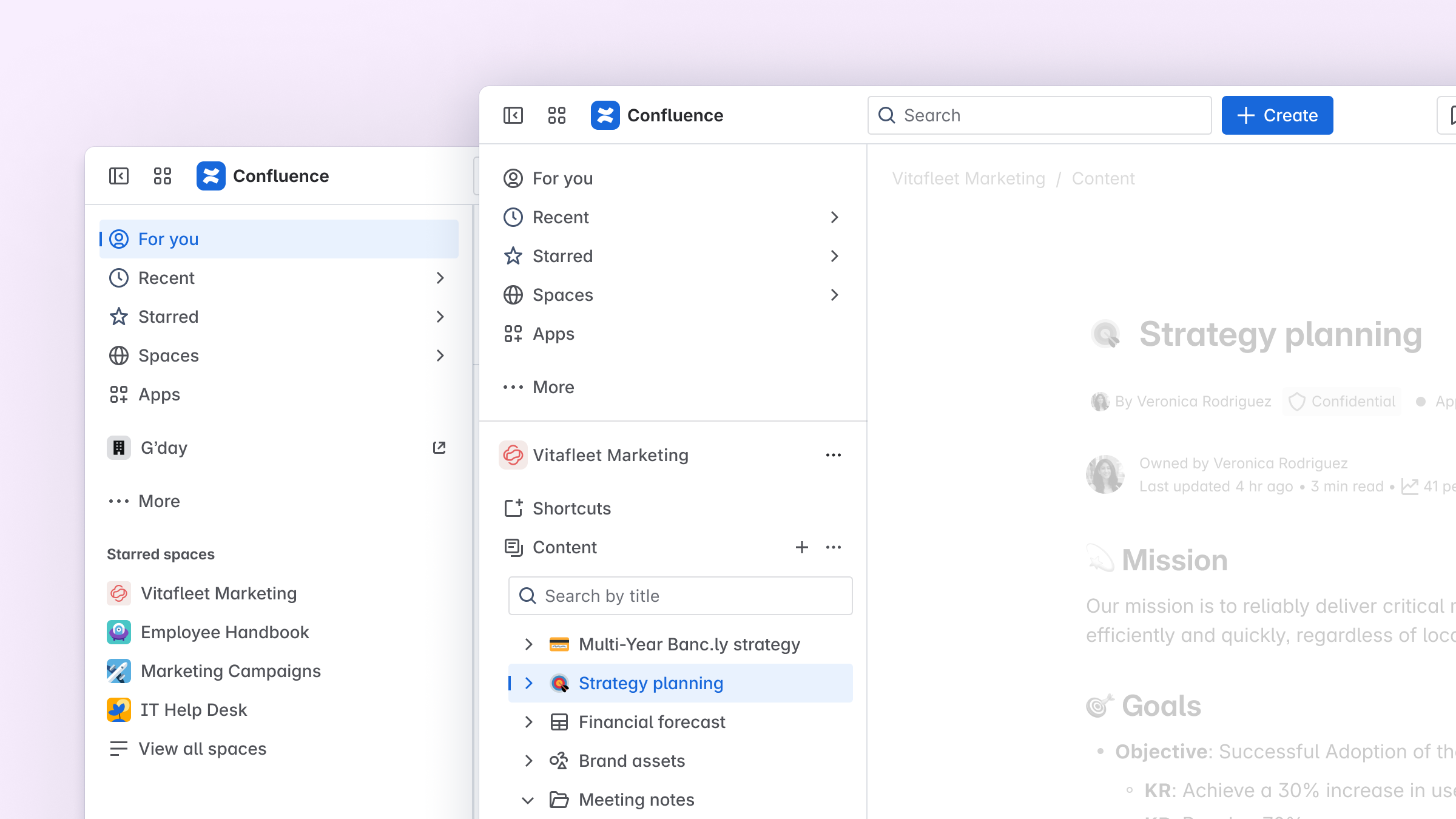
Task: Click the Confluence logo in front window
Action: [x=605, y=115]
